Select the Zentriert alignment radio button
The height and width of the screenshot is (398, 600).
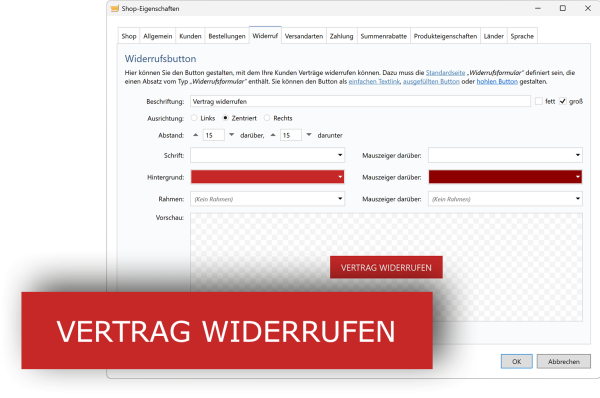point(225,118)
